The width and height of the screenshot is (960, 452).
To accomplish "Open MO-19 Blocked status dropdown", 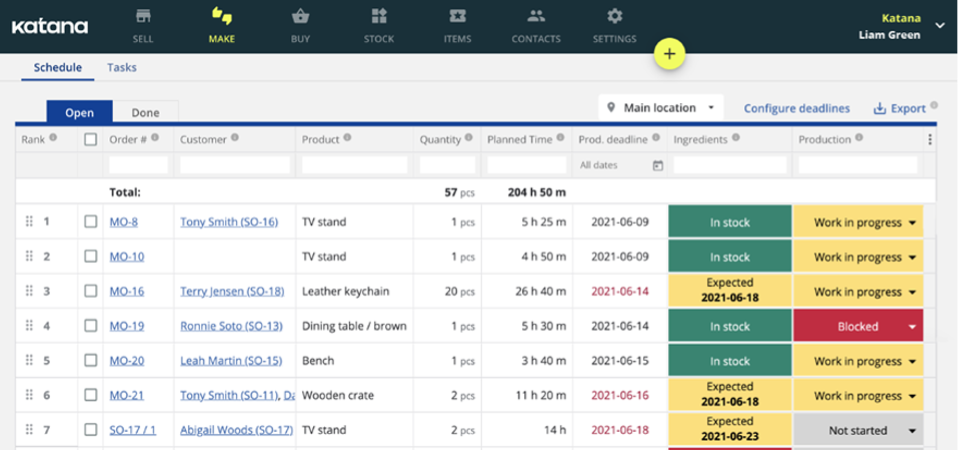I will pos(858,326).
